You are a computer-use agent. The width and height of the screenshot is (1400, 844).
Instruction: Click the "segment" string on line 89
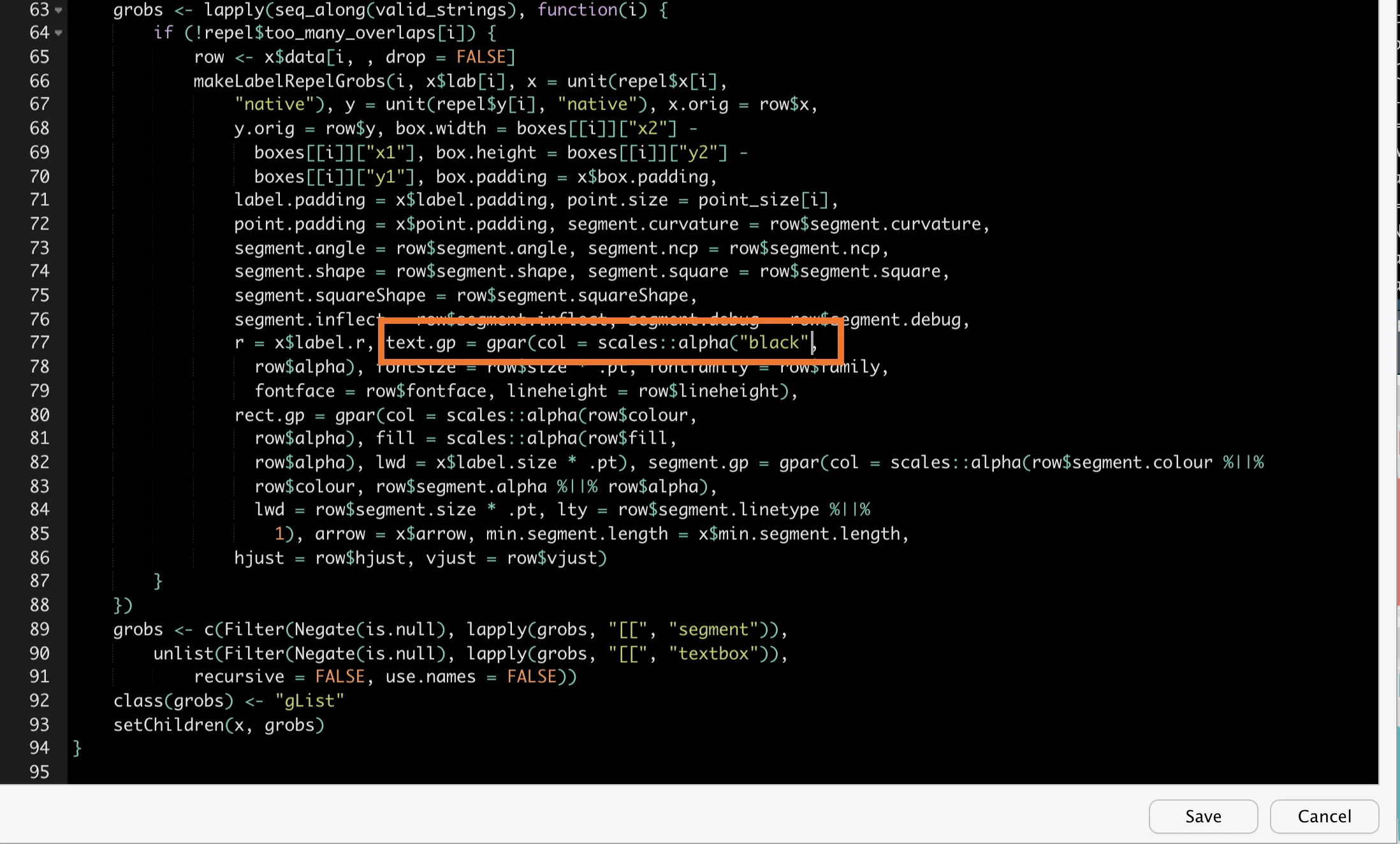pyautogui.click(x=713, y=629)
